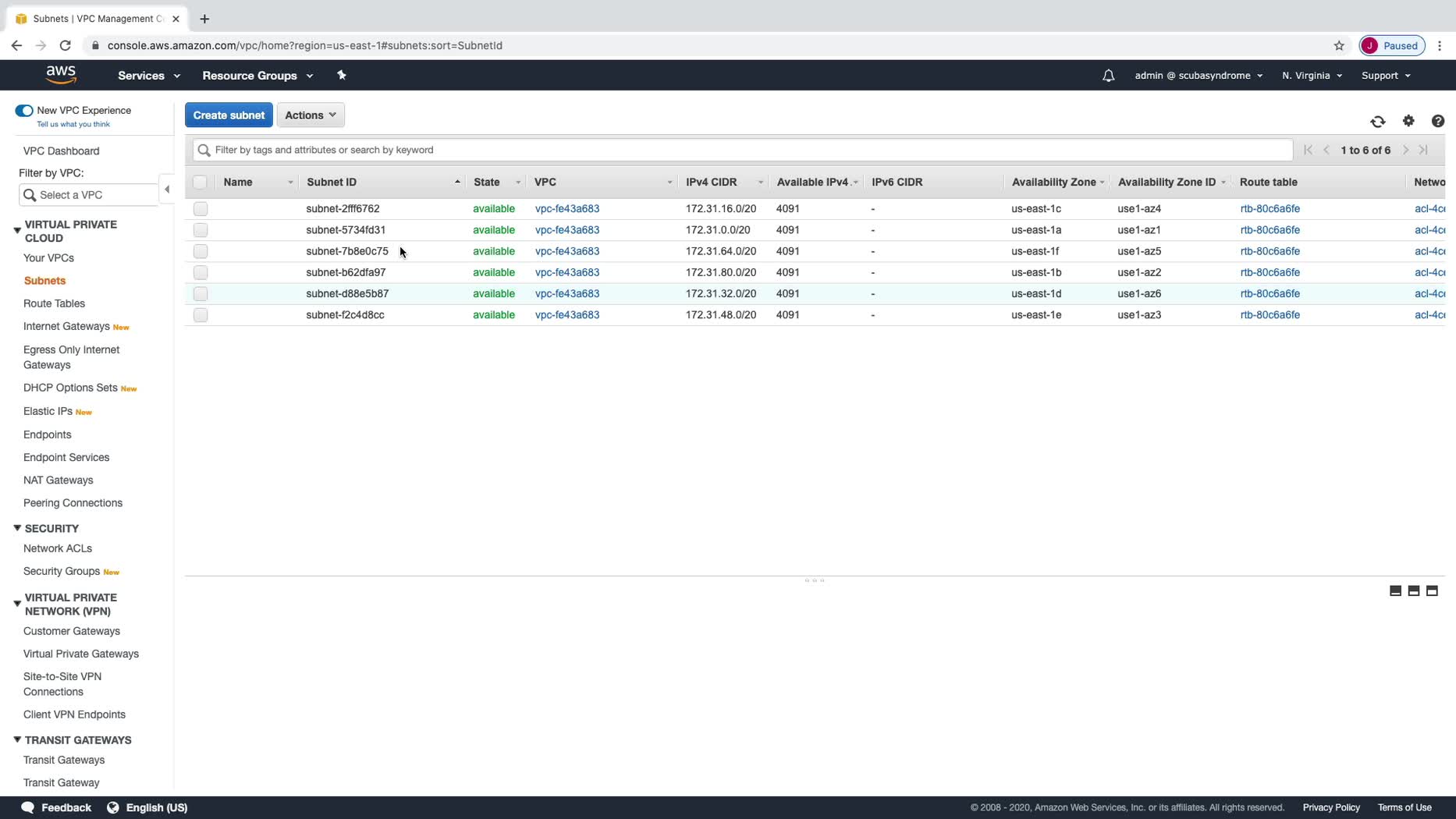The width and height of the screenshot is (1456, 819).
Task: Maximize the details pane layout icon
Action: point(1432,591)
